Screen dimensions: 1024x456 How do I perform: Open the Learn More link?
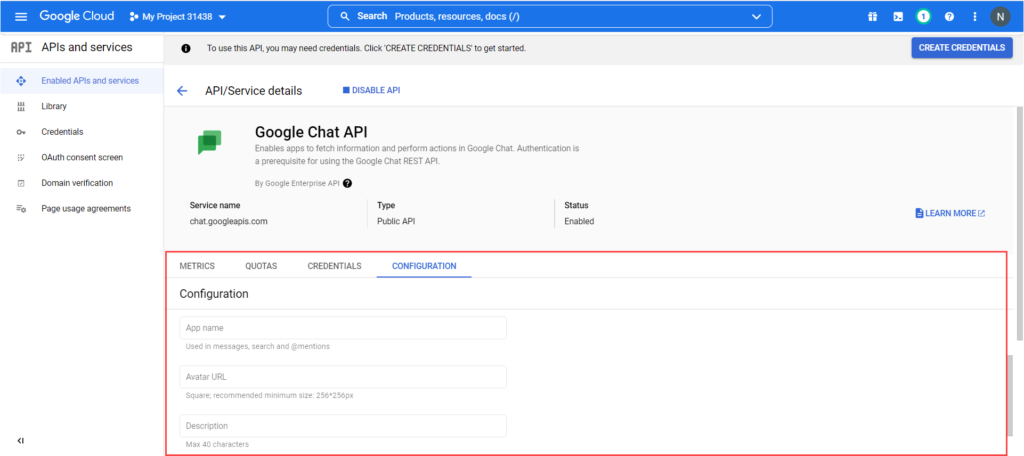tap(950, 213)
